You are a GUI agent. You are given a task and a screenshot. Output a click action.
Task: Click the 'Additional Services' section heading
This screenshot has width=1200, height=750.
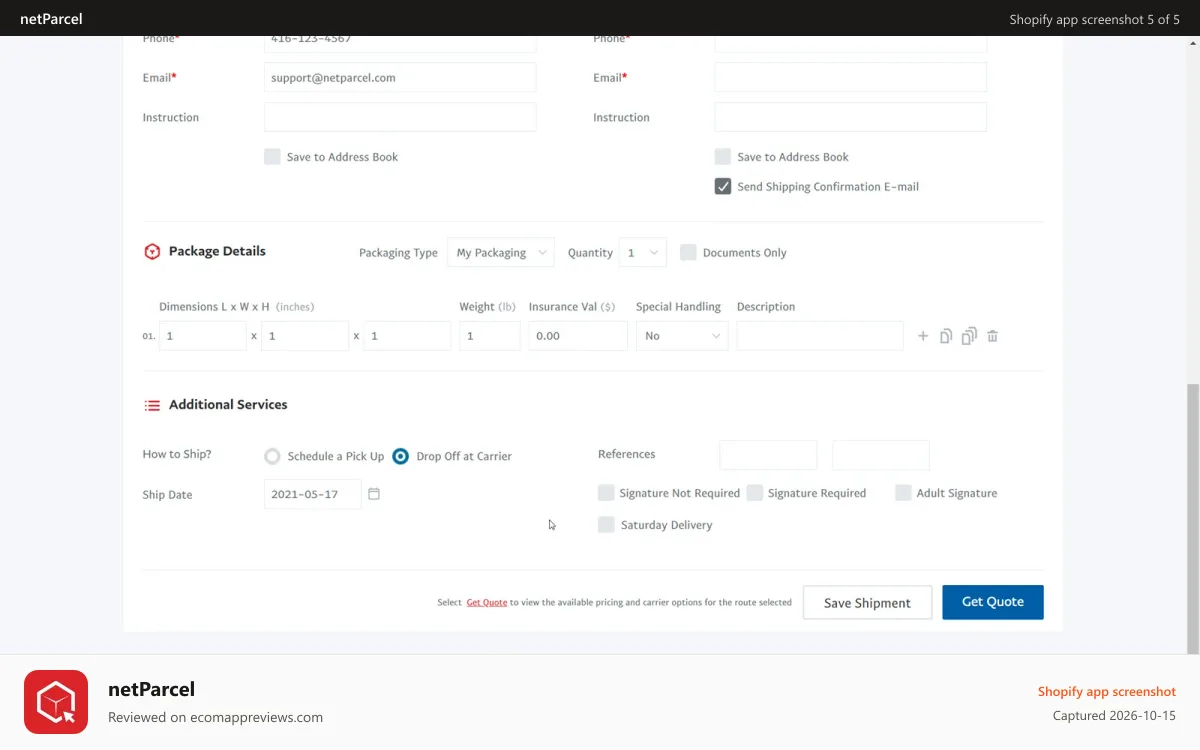228,405
